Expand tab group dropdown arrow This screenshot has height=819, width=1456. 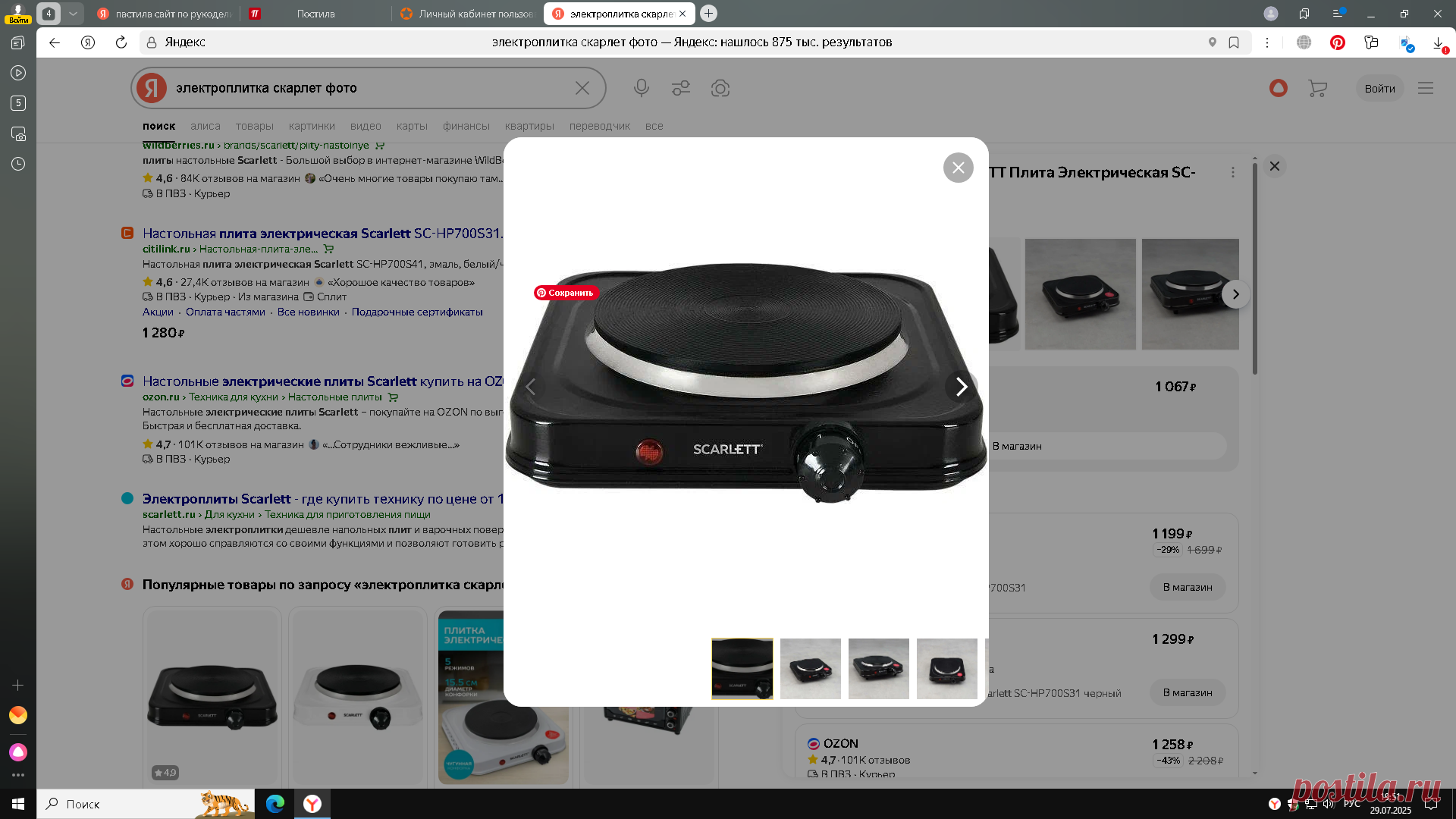pyautogui.click(x=73, y=13)
